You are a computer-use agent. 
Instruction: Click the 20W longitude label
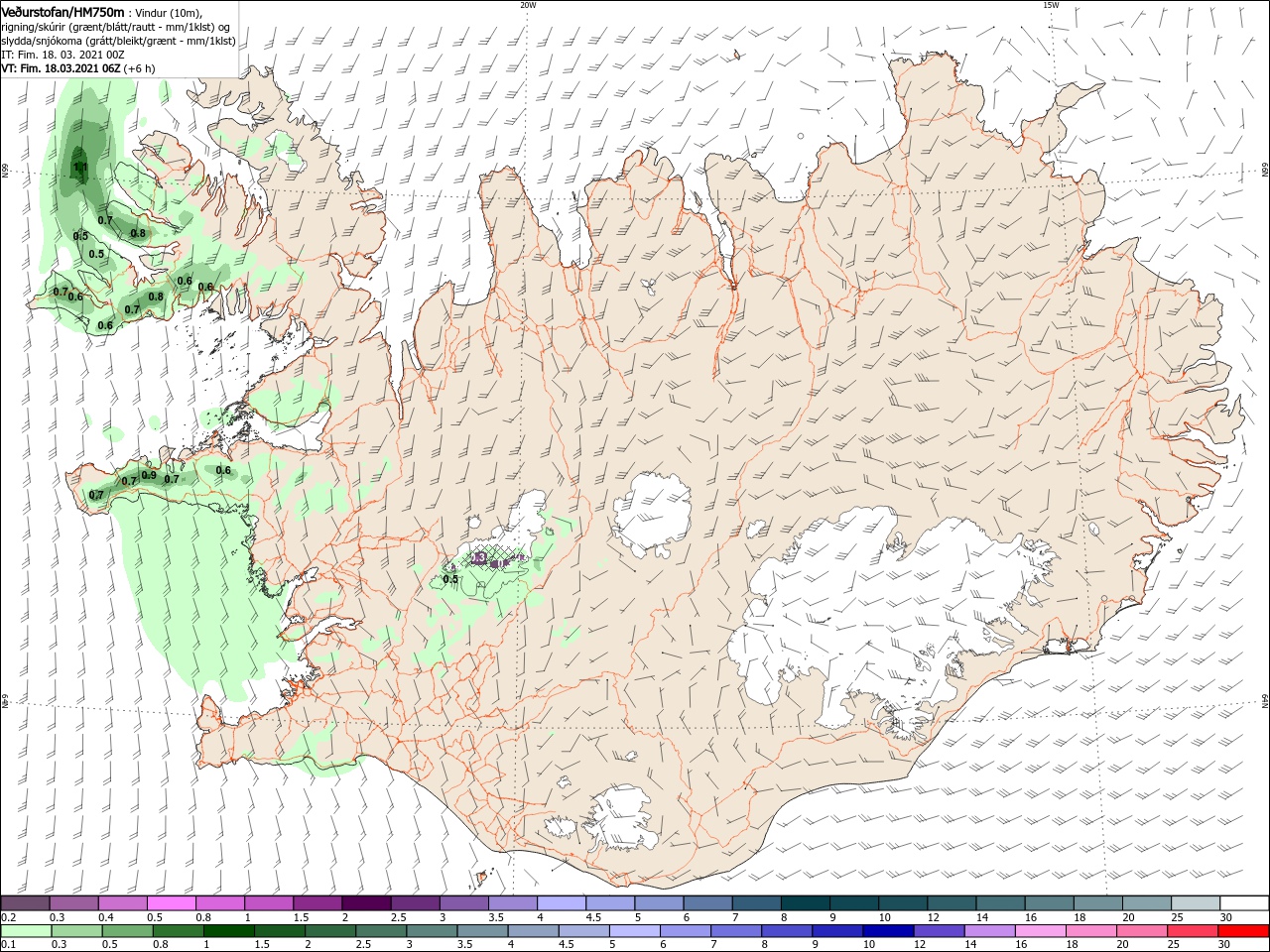[x=528, y=5]
